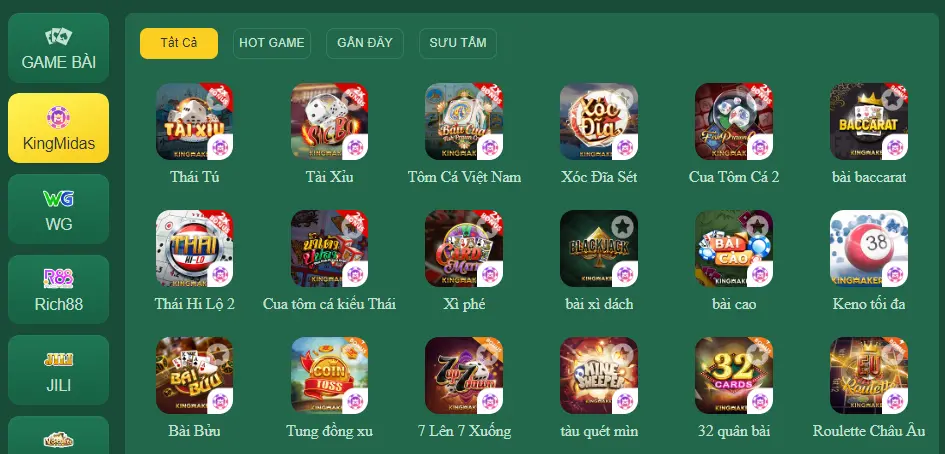Select the Rich88 provider
This screenshot has height=454, width=945.
[58, 289]
